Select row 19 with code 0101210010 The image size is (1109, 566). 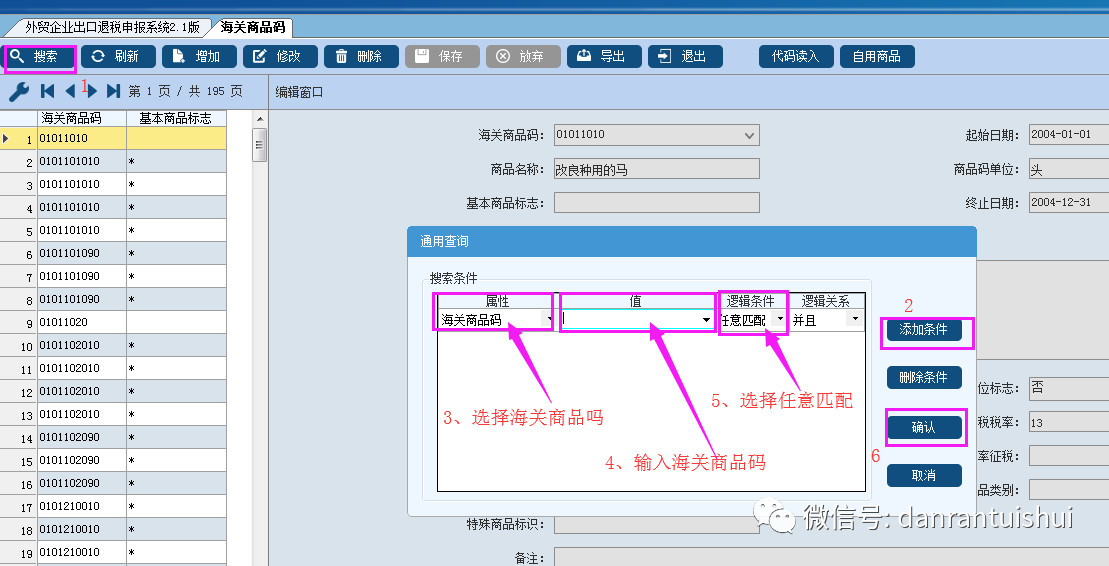pyautogui.click(x=113, y=553)
